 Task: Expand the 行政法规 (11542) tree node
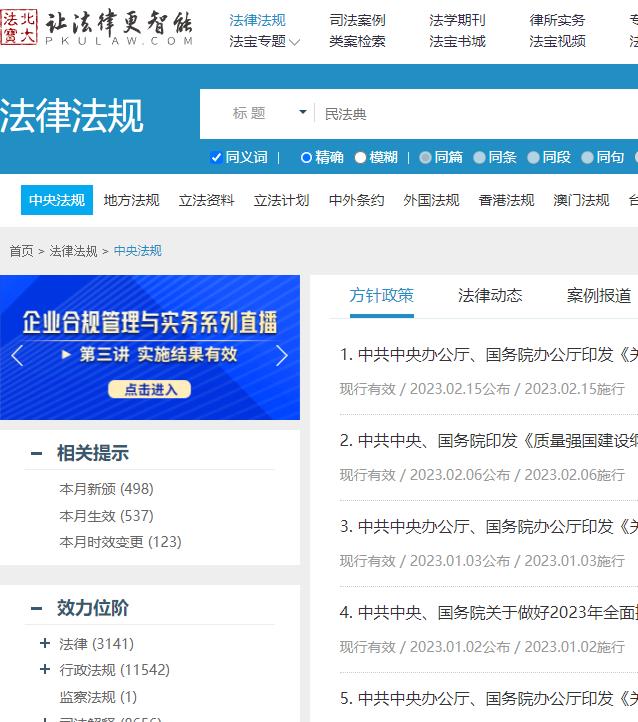(45, 670)
